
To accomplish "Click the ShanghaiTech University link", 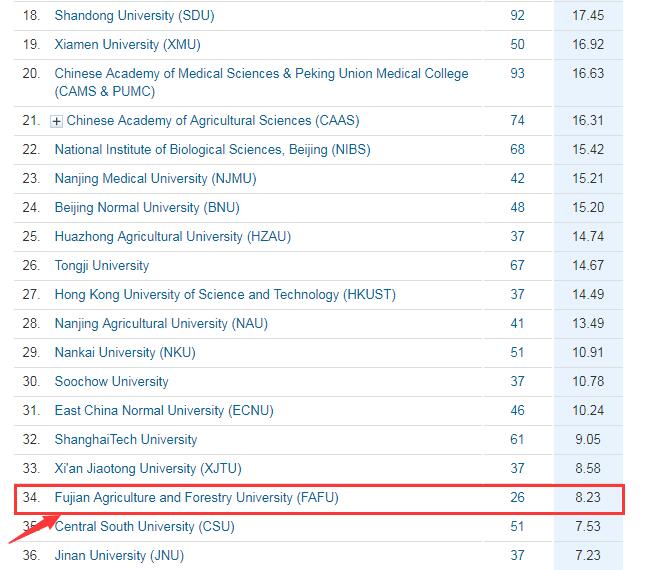I will [126, 440].
